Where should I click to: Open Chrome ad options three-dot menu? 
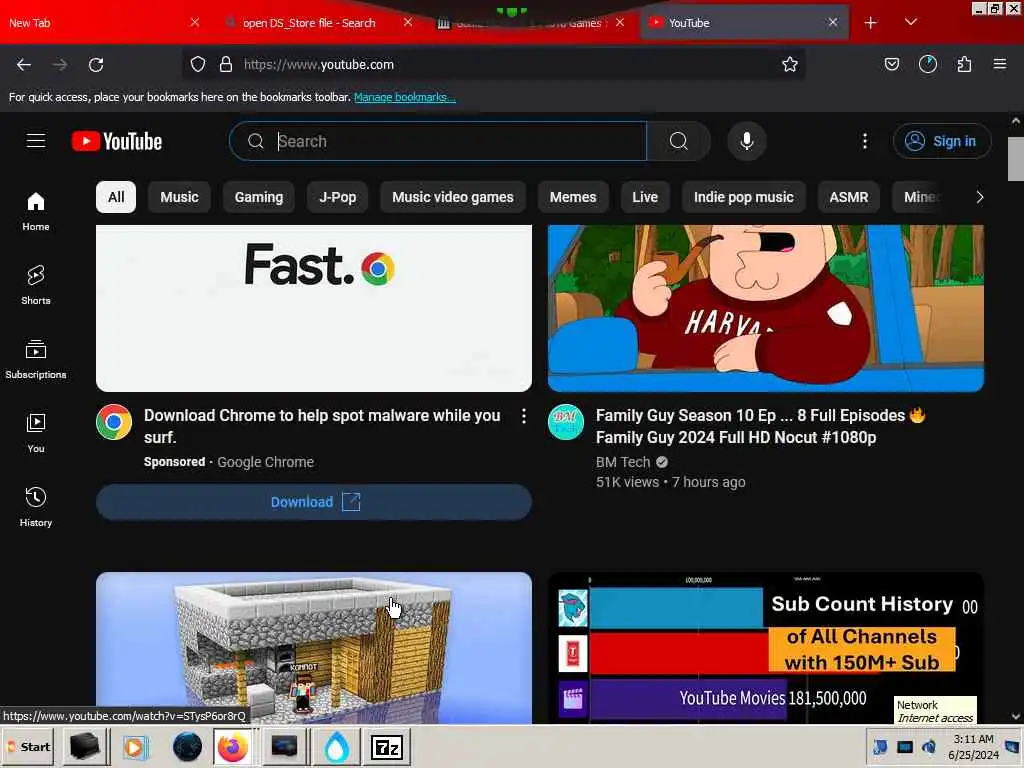(x=524, y=416)
